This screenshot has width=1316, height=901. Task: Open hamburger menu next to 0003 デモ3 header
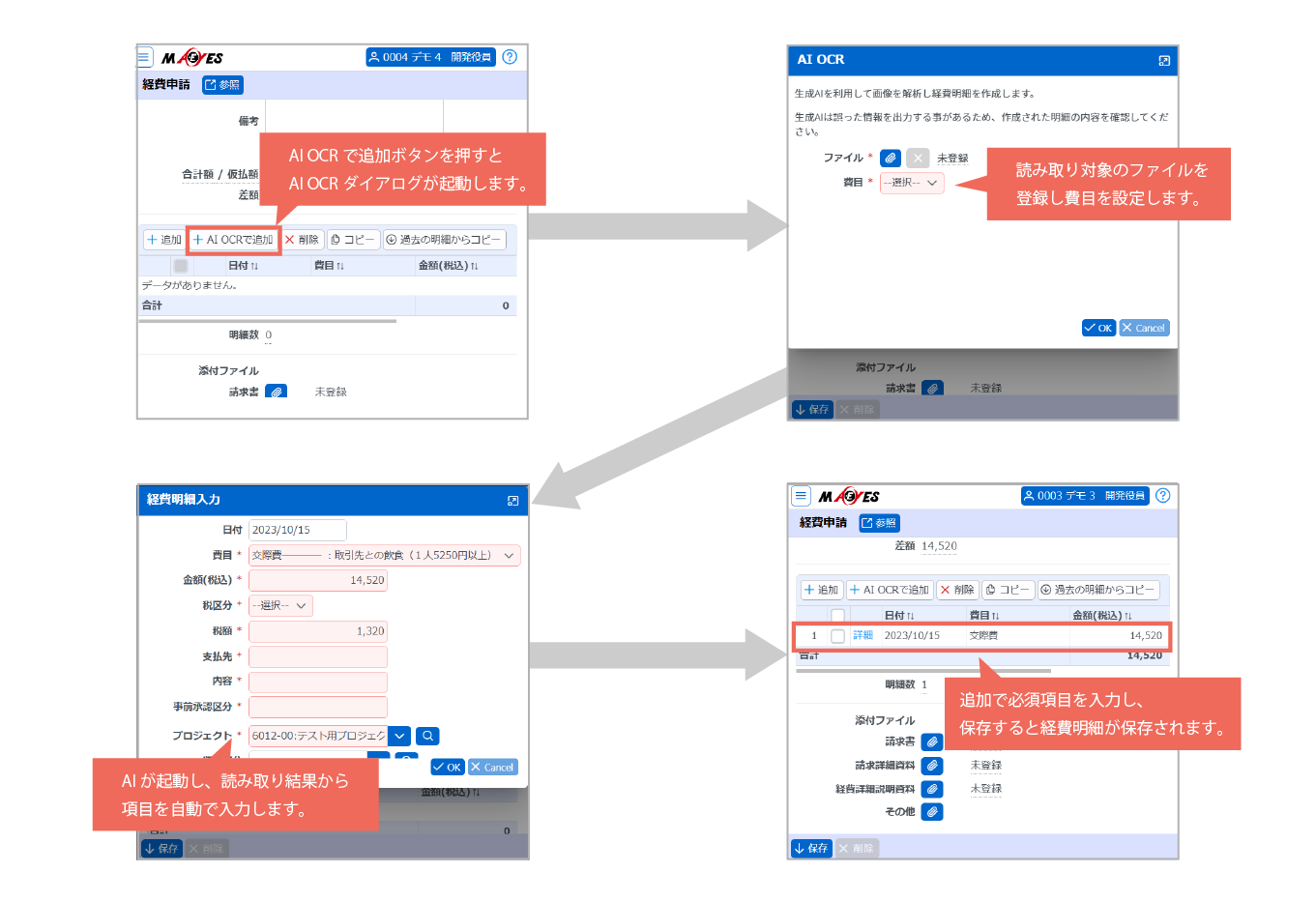coord(801,496)
